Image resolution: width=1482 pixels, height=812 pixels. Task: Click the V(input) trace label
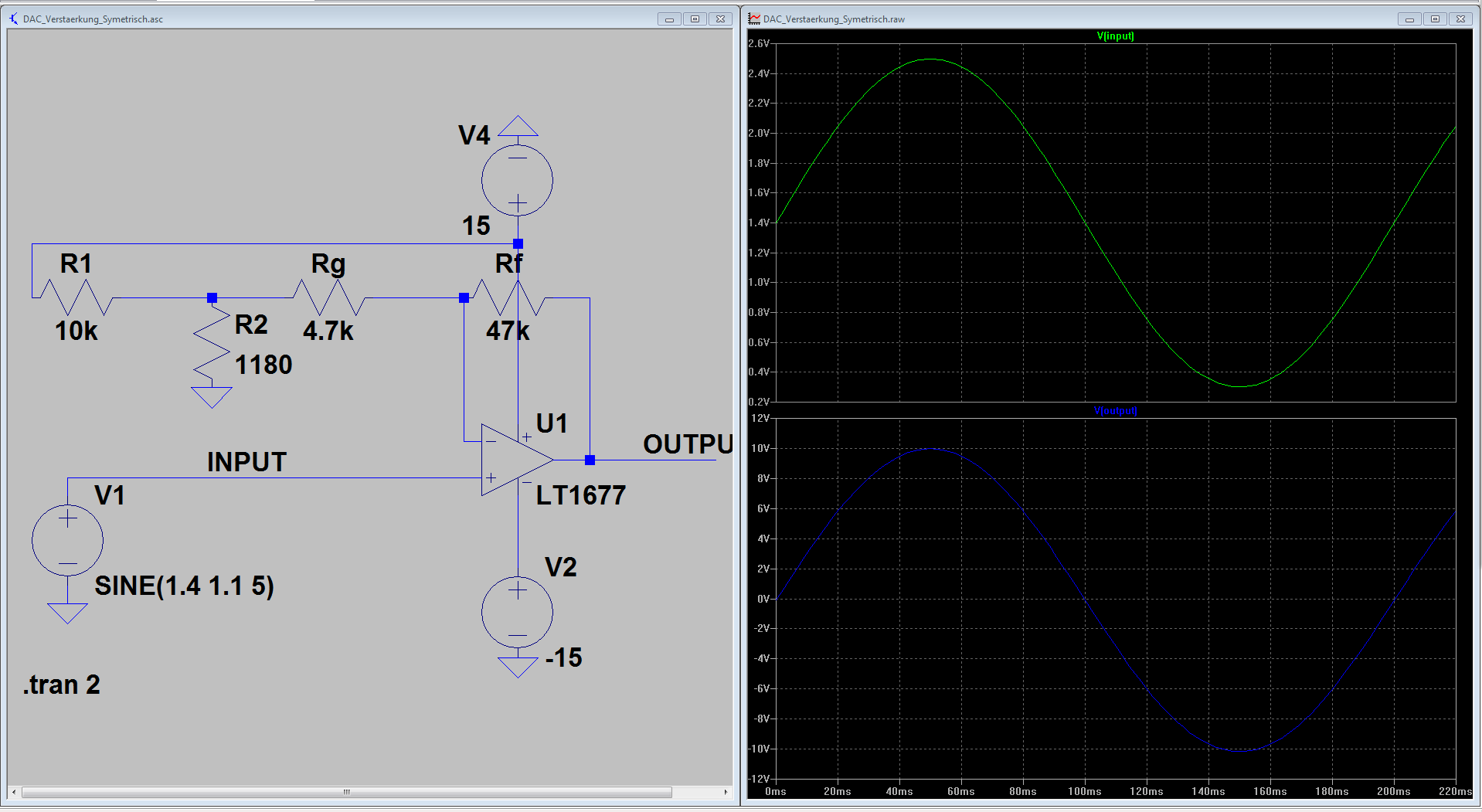1115,36
